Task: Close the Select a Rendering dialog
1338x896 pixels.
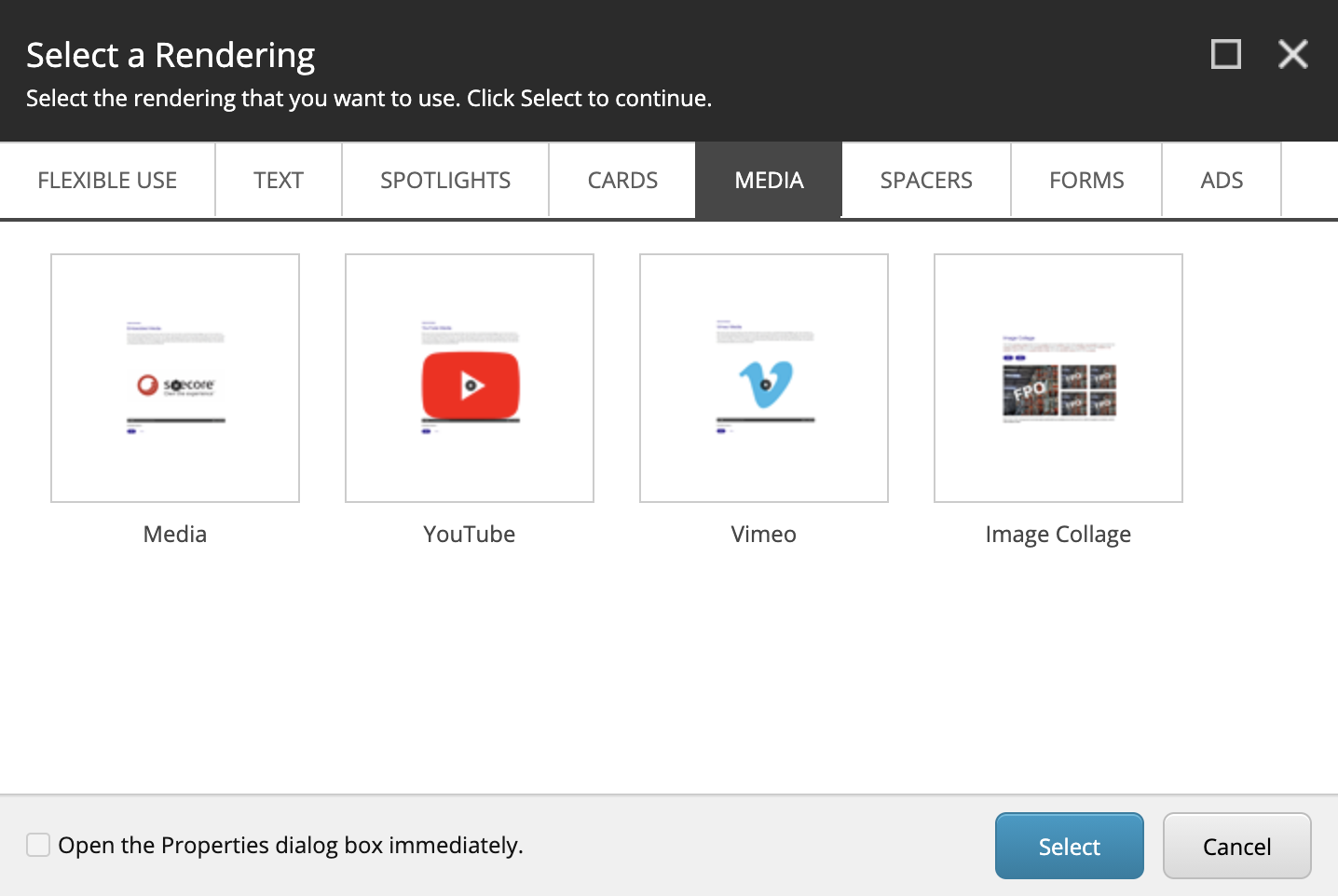Action: tap(1293, 54)
